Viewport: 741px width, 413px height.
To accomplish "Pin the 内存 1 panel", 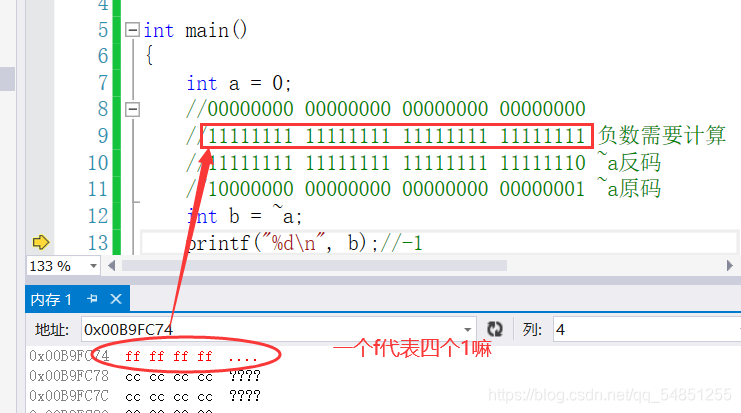I will click(93, 299).
